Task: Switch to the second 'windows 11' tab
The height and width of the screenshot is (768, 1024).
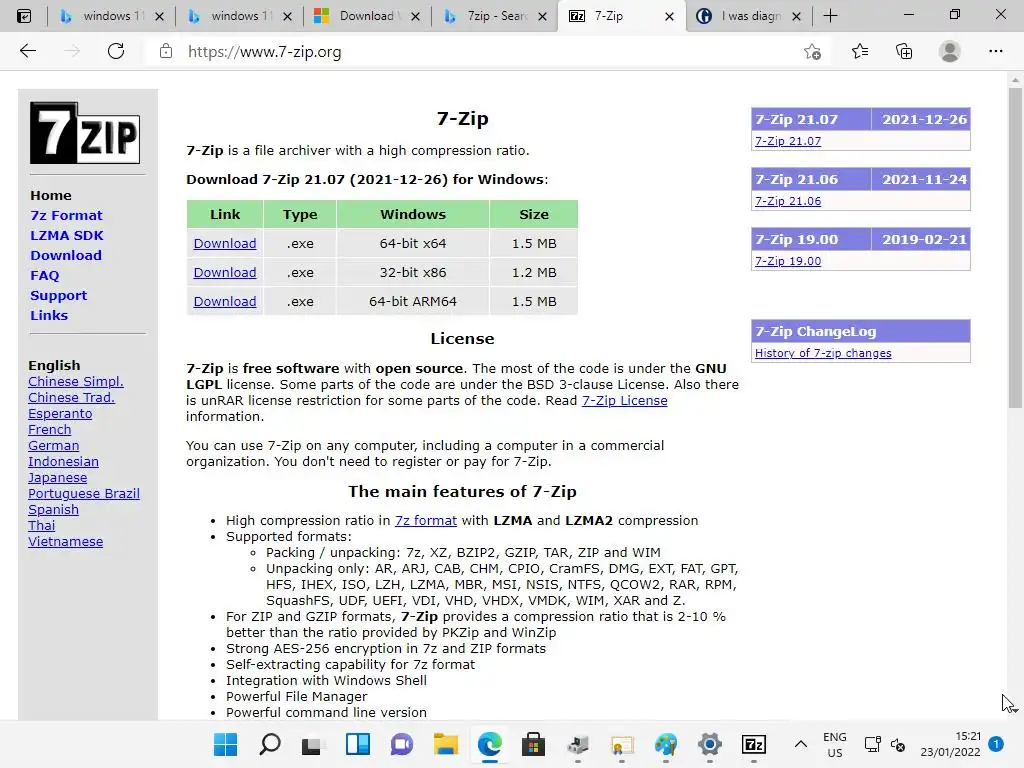Action: [238, 16]
